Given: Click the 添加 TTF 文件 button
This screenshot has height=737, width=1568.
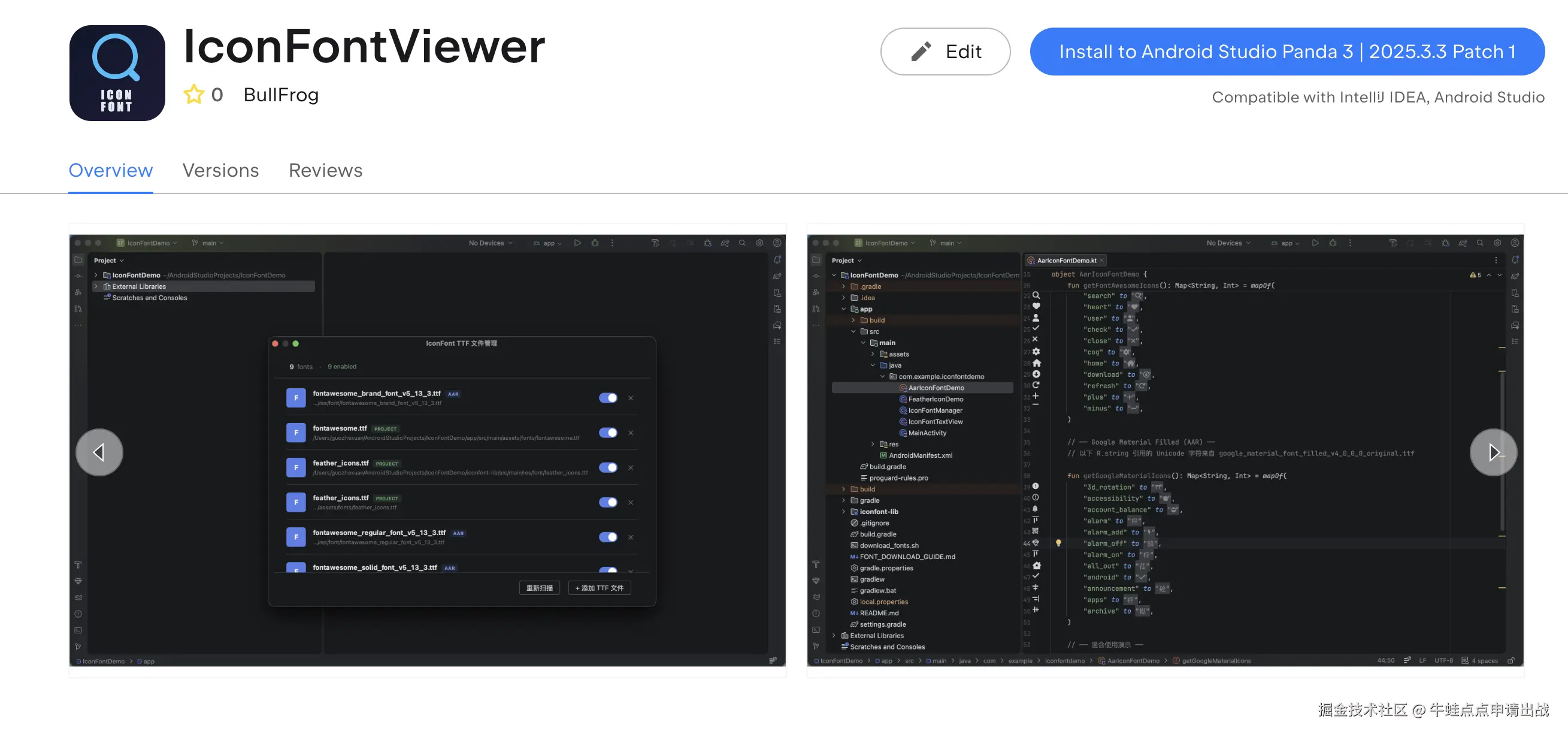Looking at the screenshot, I should (599, 588).
